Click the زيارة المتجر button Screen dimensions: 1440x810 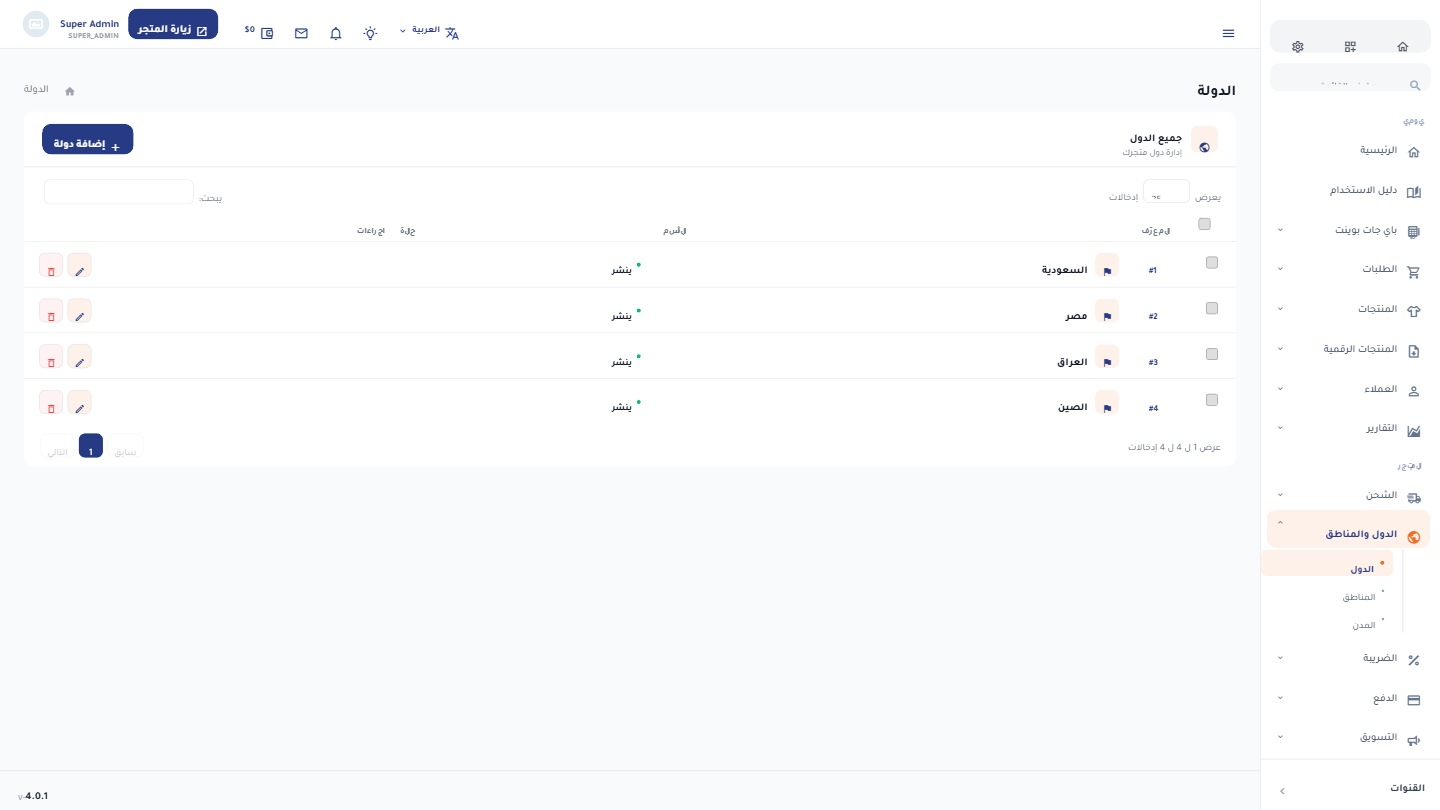173,25
